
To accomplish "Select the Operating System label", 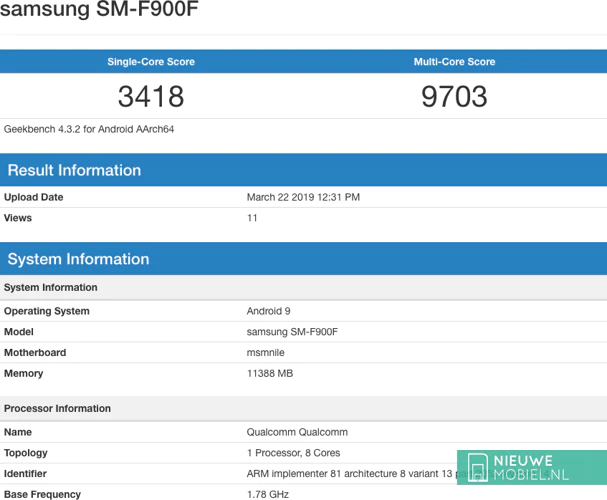I will click(x=47, y=311).
